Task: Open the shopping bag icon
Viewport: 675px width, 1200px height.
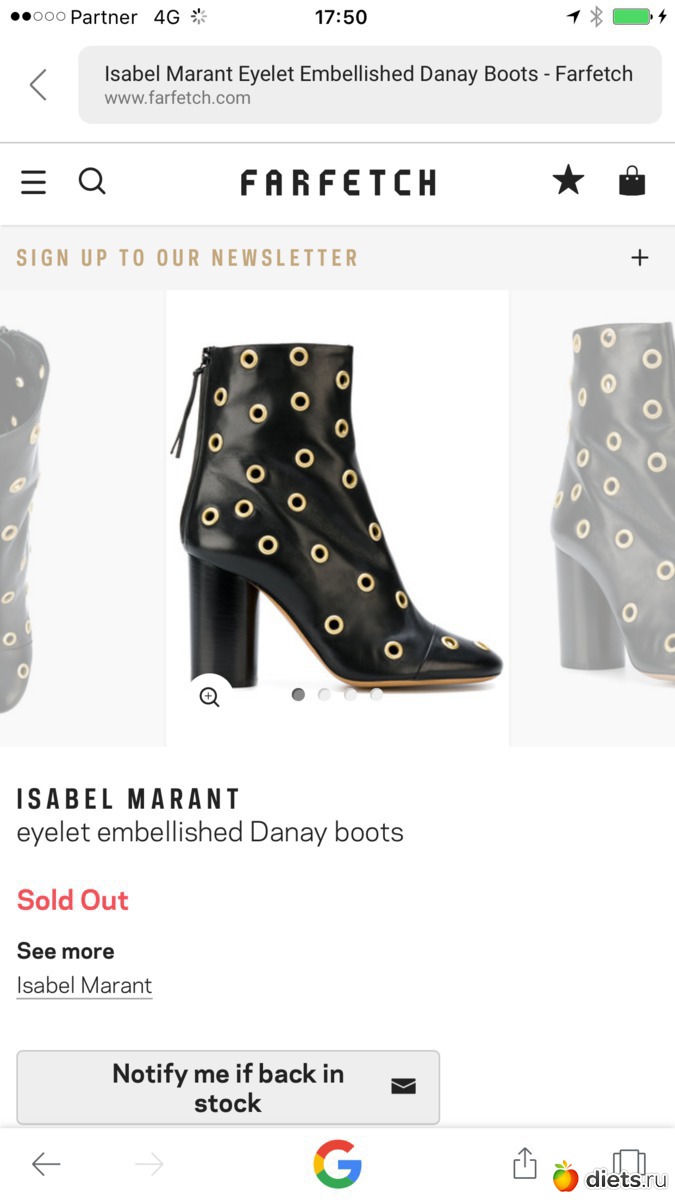Action: pos(632,181)
